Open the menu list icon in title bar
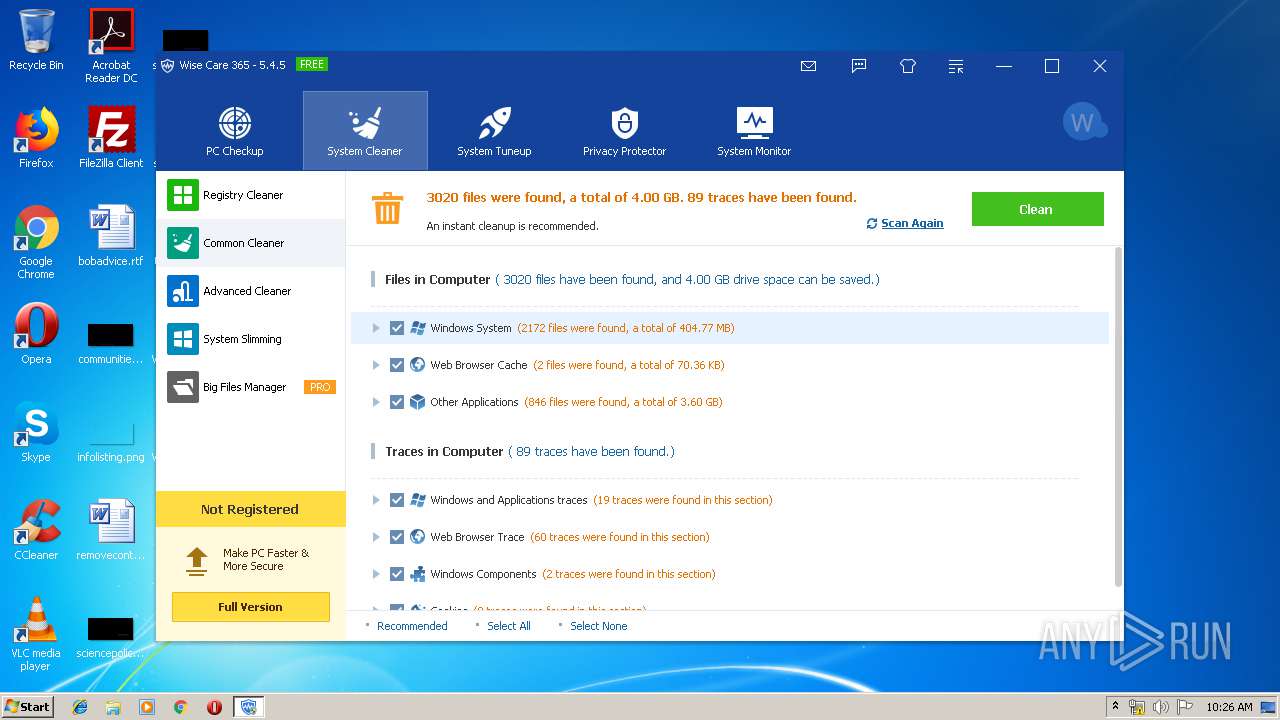 (956, 66)
